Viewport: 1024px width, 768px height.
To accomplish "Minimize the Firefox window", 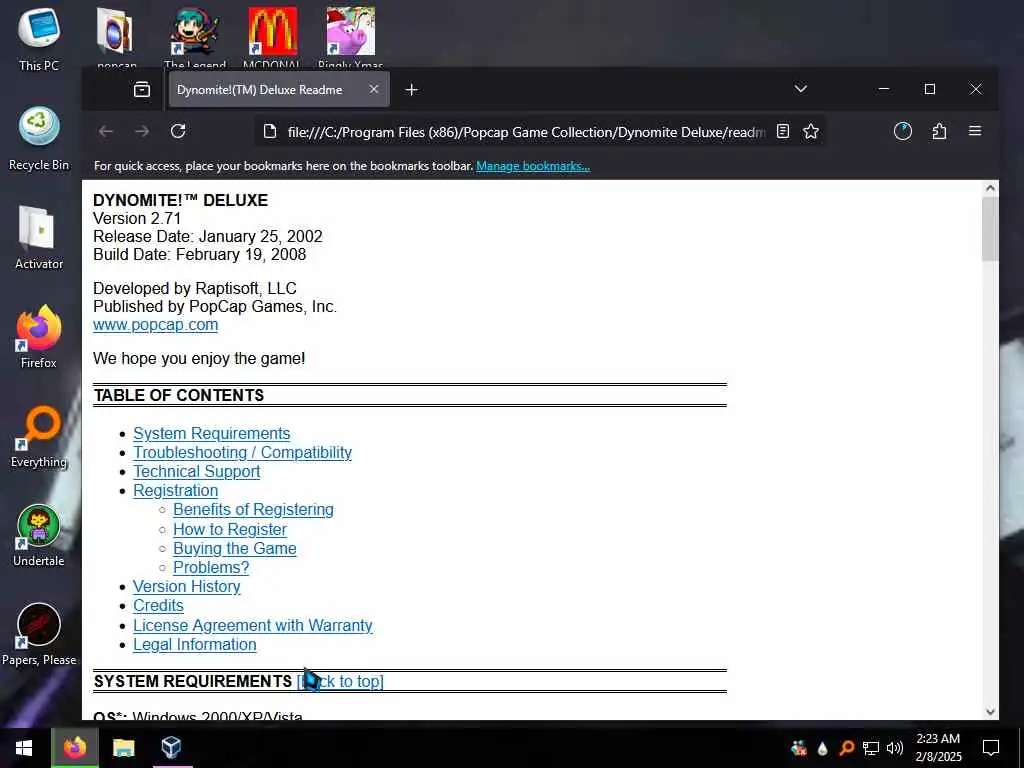I will tap(884, 89).
